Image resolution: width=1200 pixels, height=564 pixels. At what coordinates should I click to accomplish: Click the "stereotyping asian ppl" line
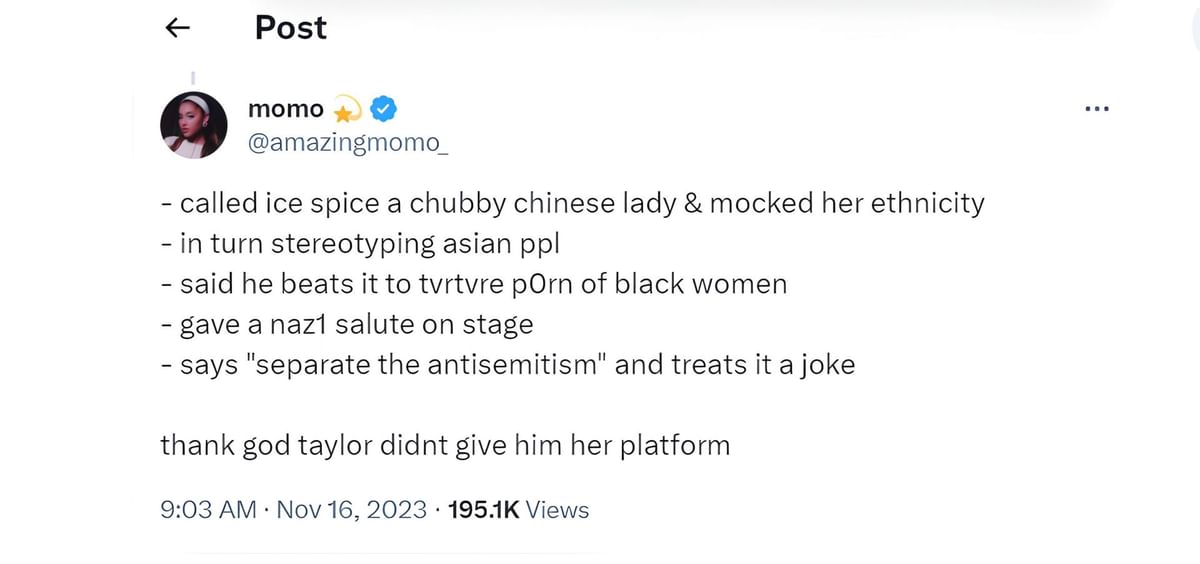370,244
